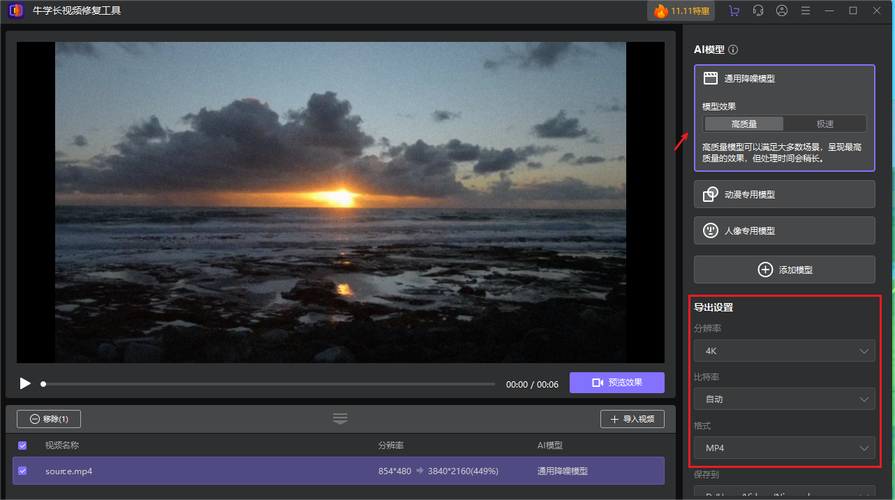The height and width of the screenshot is (500, 895).
Task: Uncheck the source.mp4 checkbox
Action: (x=22, y=470)
